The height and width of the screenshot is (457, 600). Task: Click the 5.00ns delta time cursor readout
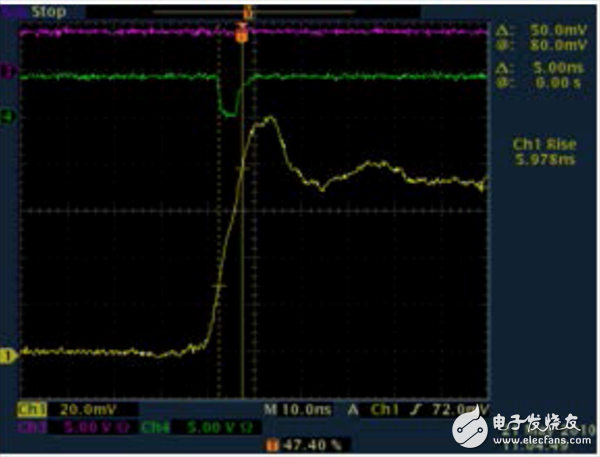point(545,69)
